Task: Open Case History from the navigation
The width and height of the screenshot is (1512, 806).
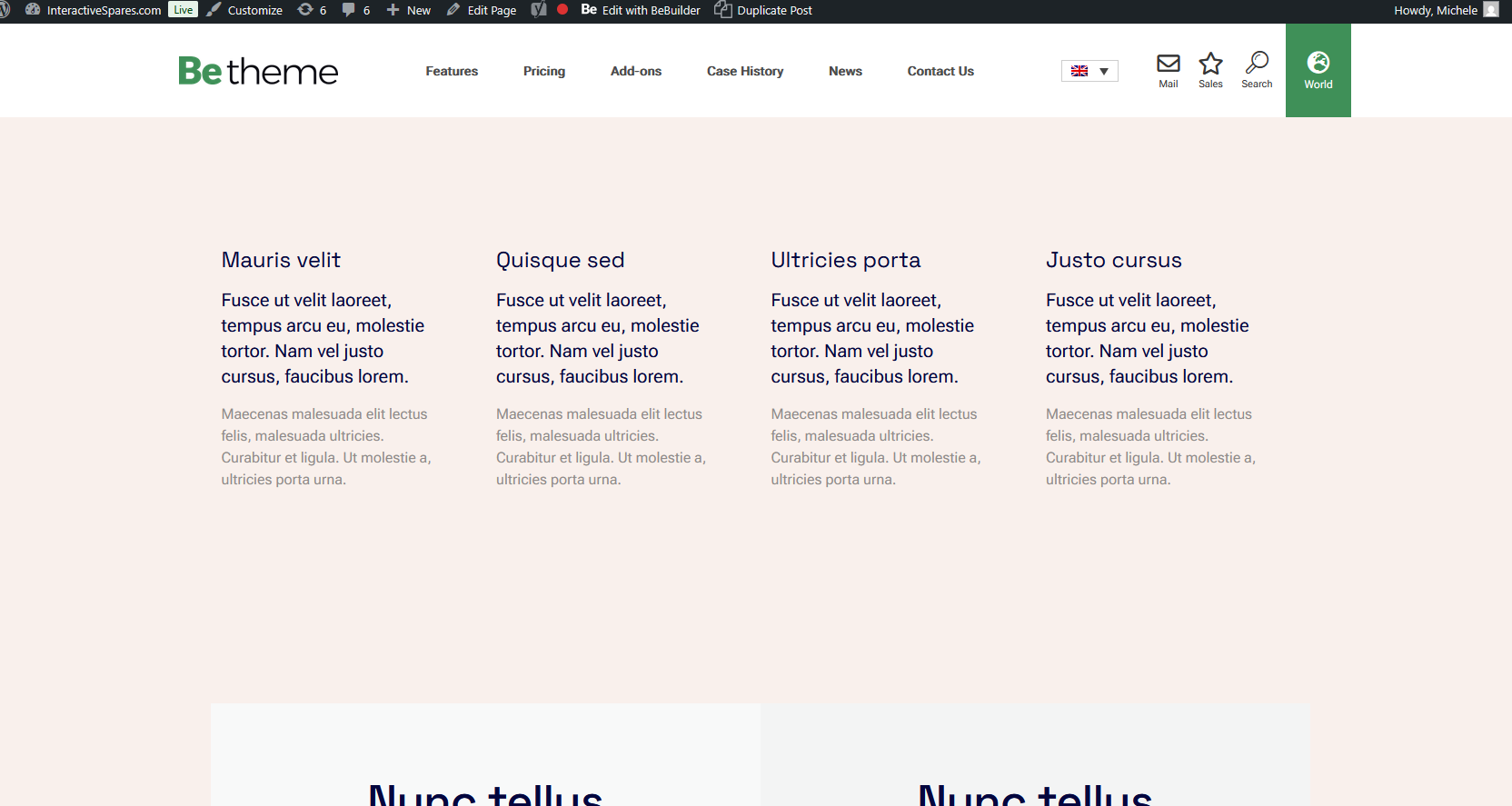Action: coord(745,71)
